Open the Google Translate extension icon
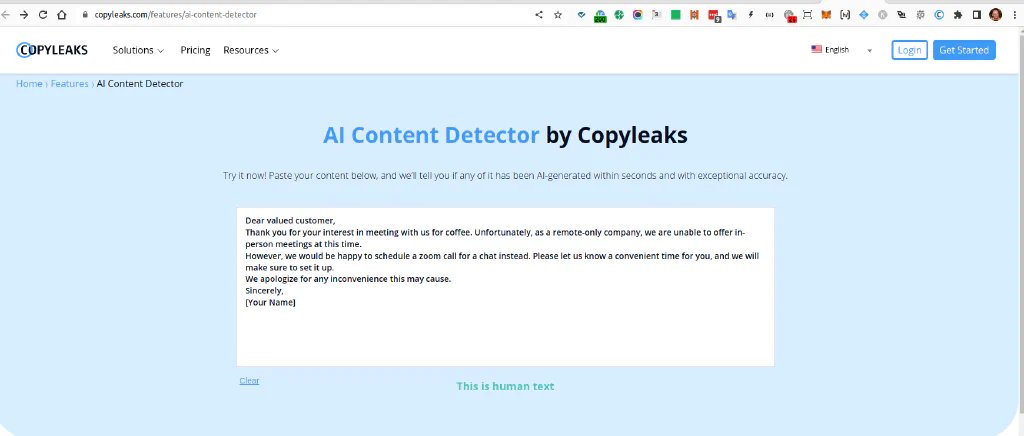 (x=732, y=14)
